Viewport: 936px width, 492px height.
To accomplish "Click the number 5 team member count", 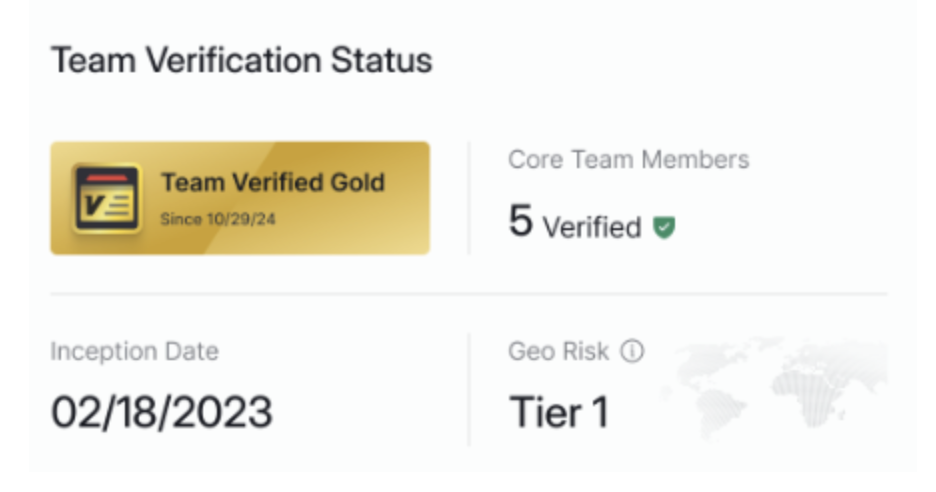I will pos(520,222).
